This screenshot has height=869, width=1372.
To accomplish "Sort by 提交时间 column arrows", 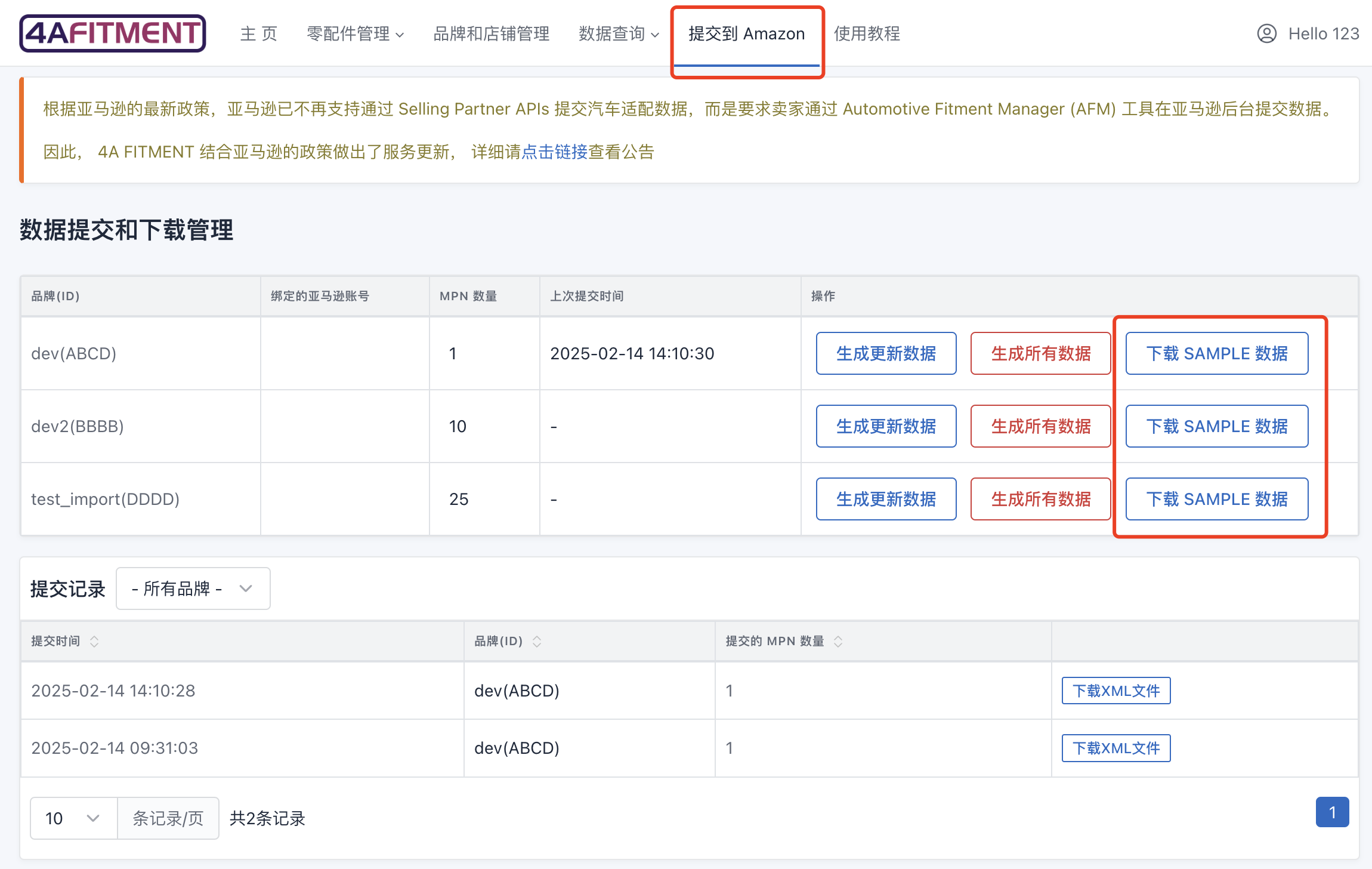I will pos(94,641).
